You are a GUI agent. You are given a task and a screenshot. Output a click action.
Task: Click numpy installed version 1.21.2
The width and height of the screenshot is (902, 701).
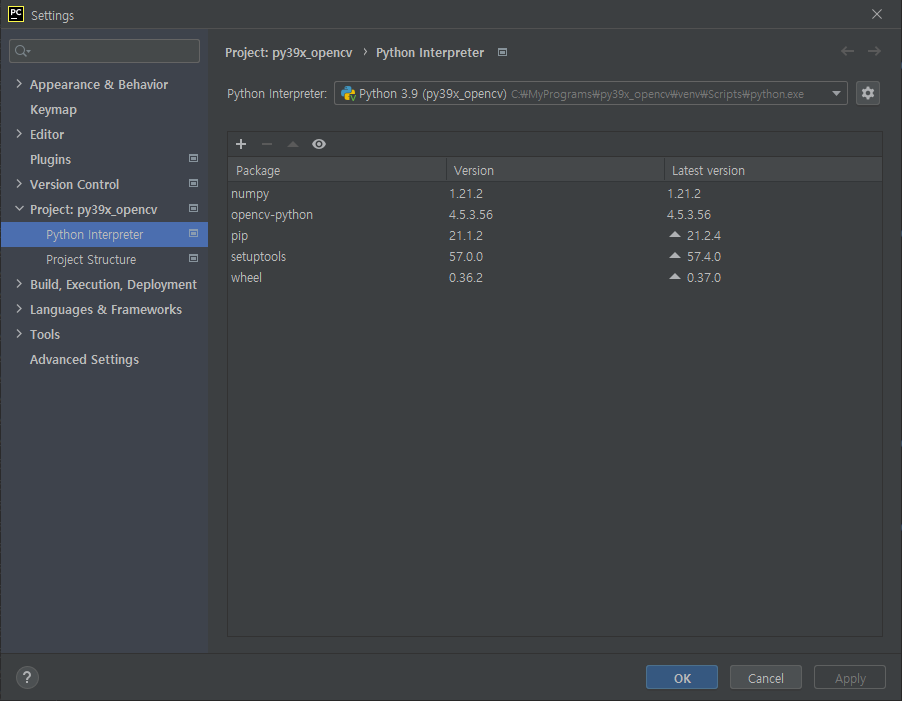coord(465,194)
